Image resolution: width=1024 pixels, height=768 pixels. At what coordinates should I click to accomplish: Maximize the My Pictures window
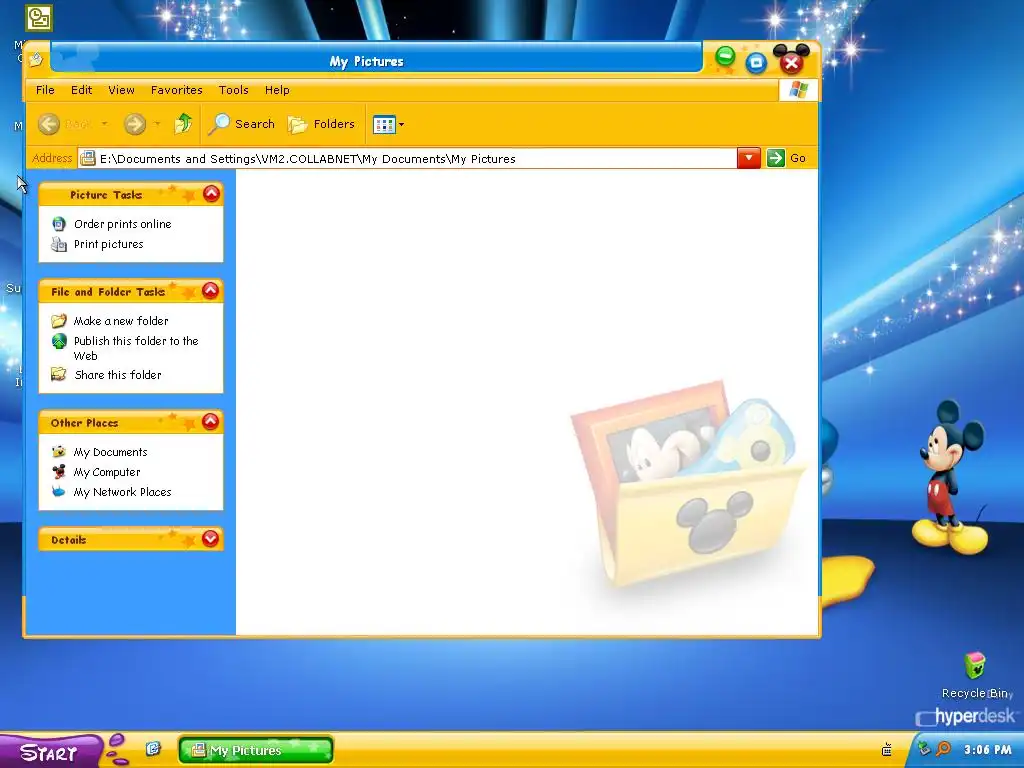756,63
